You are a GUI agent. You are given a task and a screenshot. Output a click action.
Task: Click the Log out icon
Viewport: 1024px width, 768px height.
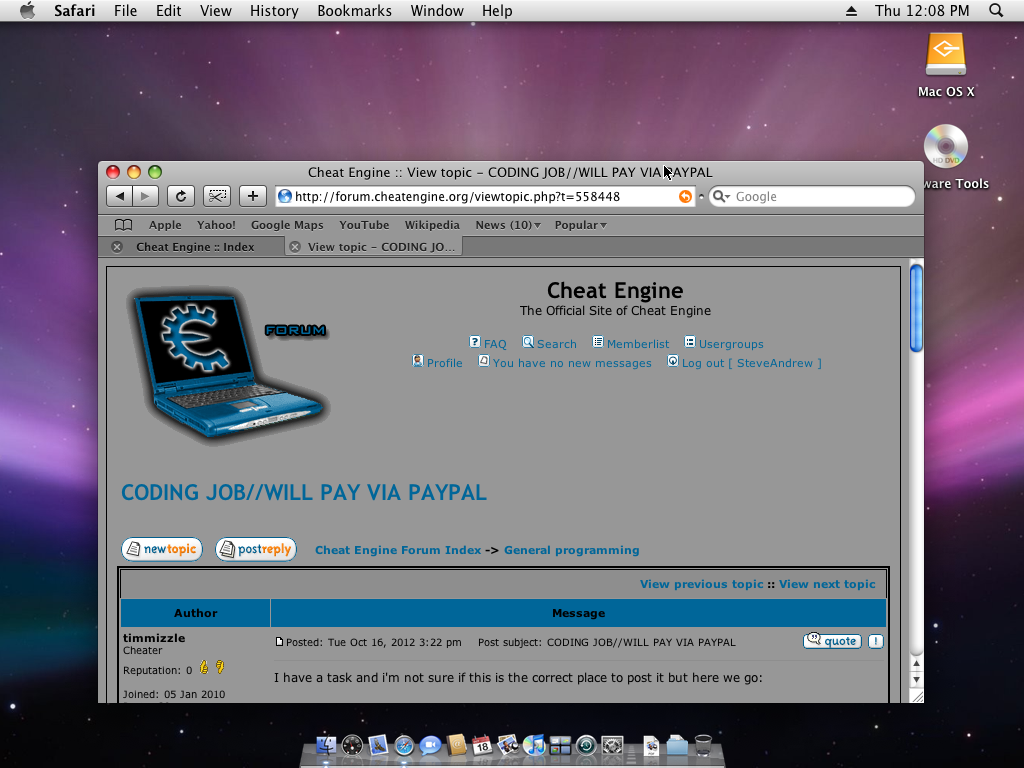point(672,362)
